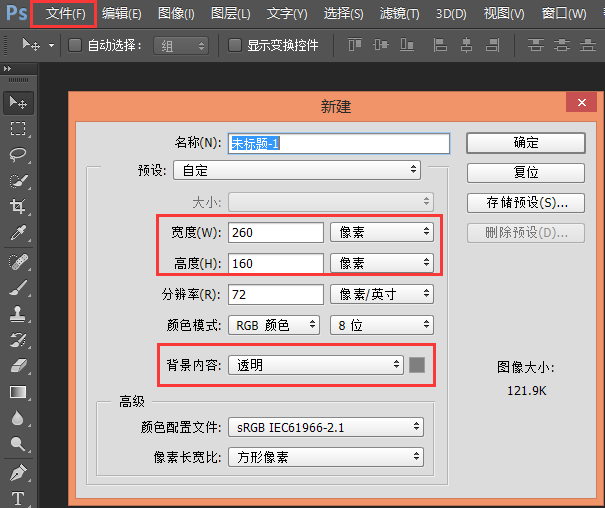The height and width of the screenshot is (508, 605).
Task: Click the 名称 name input field
Action: [339, 143]
